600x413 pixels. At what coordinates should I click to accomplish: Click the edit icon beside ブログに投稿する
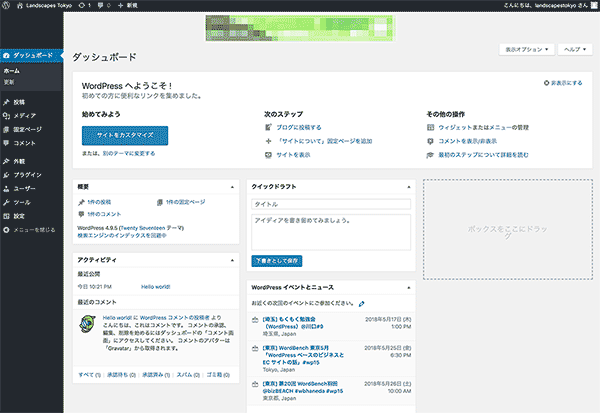[x=268, y=127]
